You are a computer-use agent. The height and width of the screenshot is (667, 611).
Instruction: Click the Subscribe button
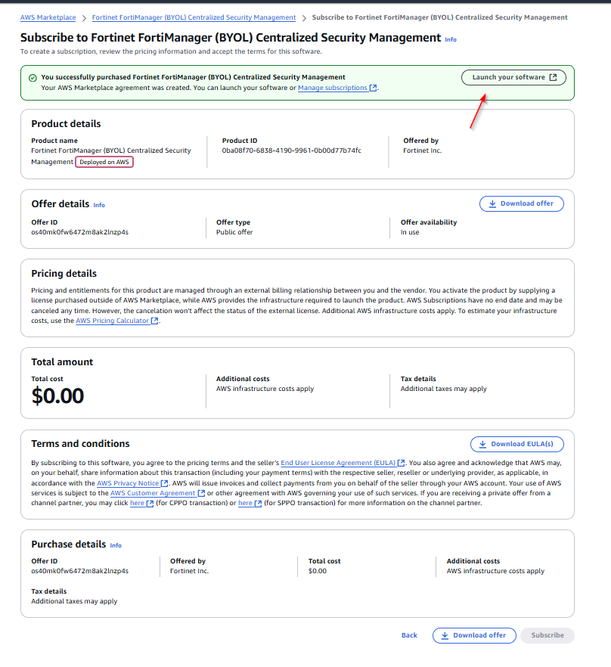click(548, 635)
